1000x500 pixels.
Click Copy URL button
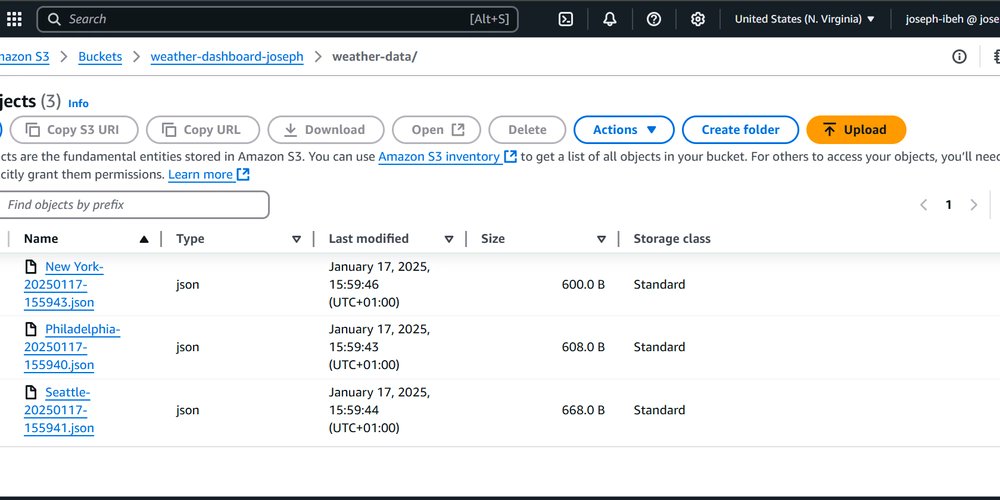pyautogui.click(x=203, y=129)
